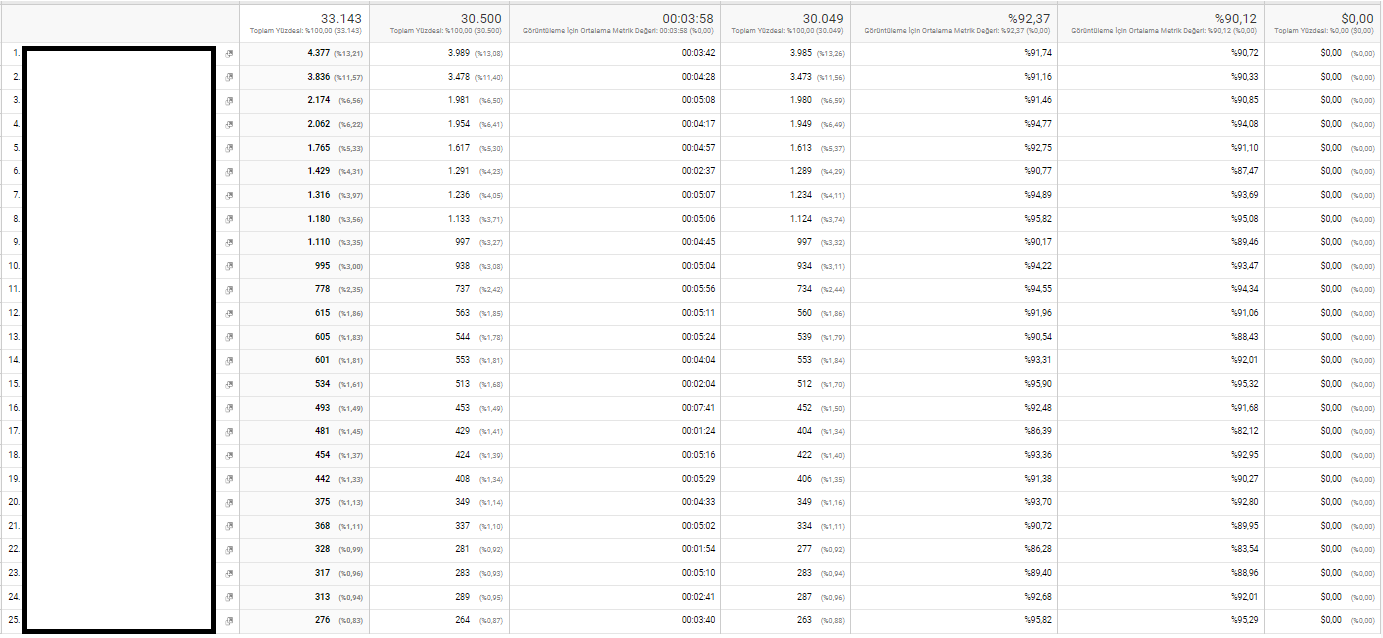Click the open-link icon in row 16

tap(229, 408)
